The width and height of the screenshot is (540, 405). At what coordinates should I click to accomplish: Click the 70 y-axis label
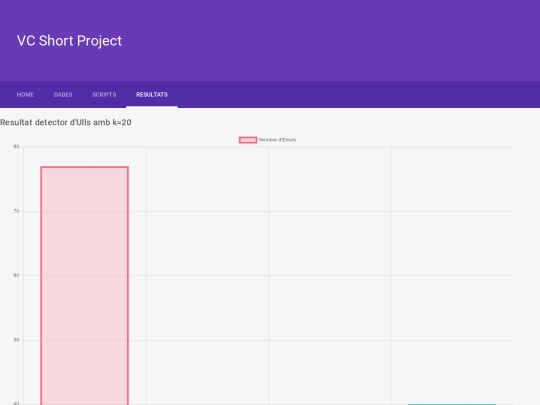coord(16,211)
